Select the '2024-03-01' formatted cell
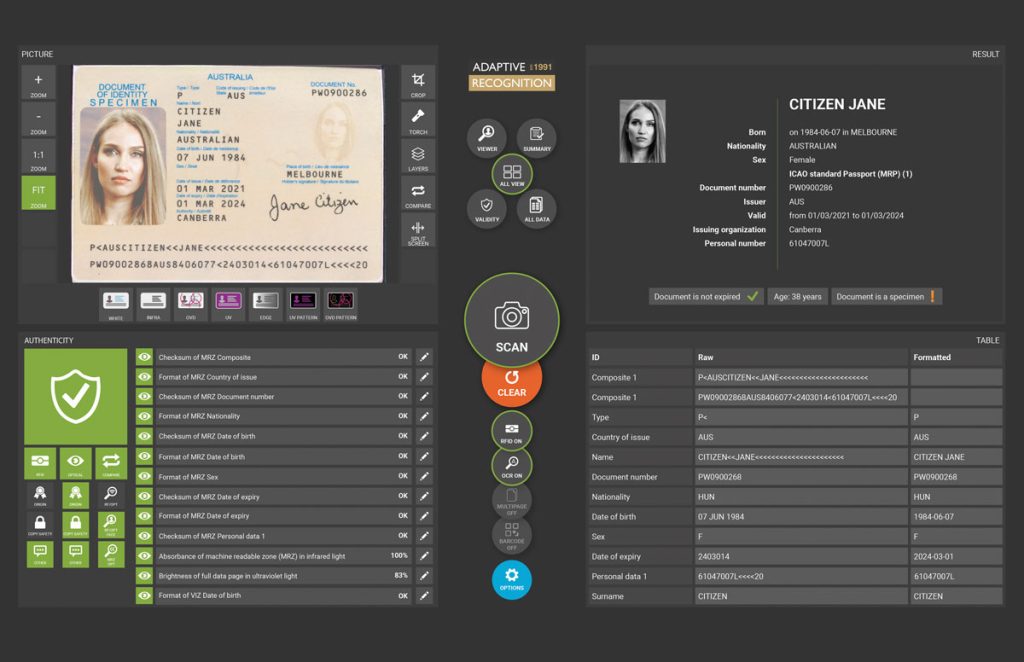The width and height of the screenshot is (1024, 662). (x=955, y=556)
